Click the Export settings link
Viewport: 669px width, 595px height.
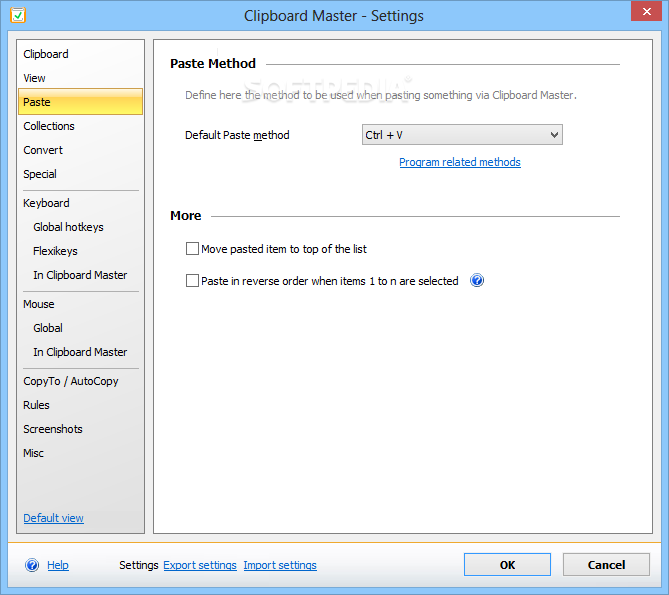pyautogui.click(x=200, y=565)
